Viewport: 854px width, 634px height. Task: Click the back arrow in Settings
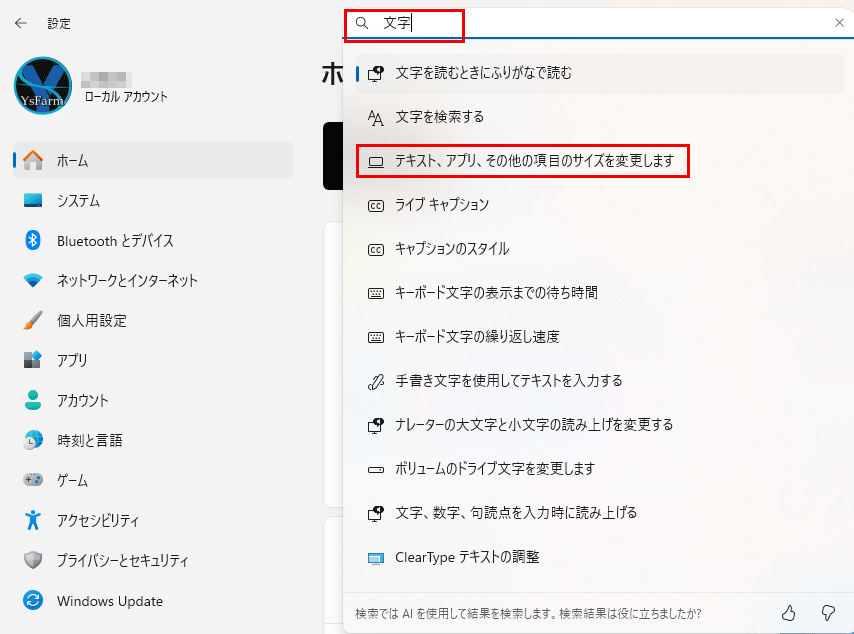[x=20, y=23]
